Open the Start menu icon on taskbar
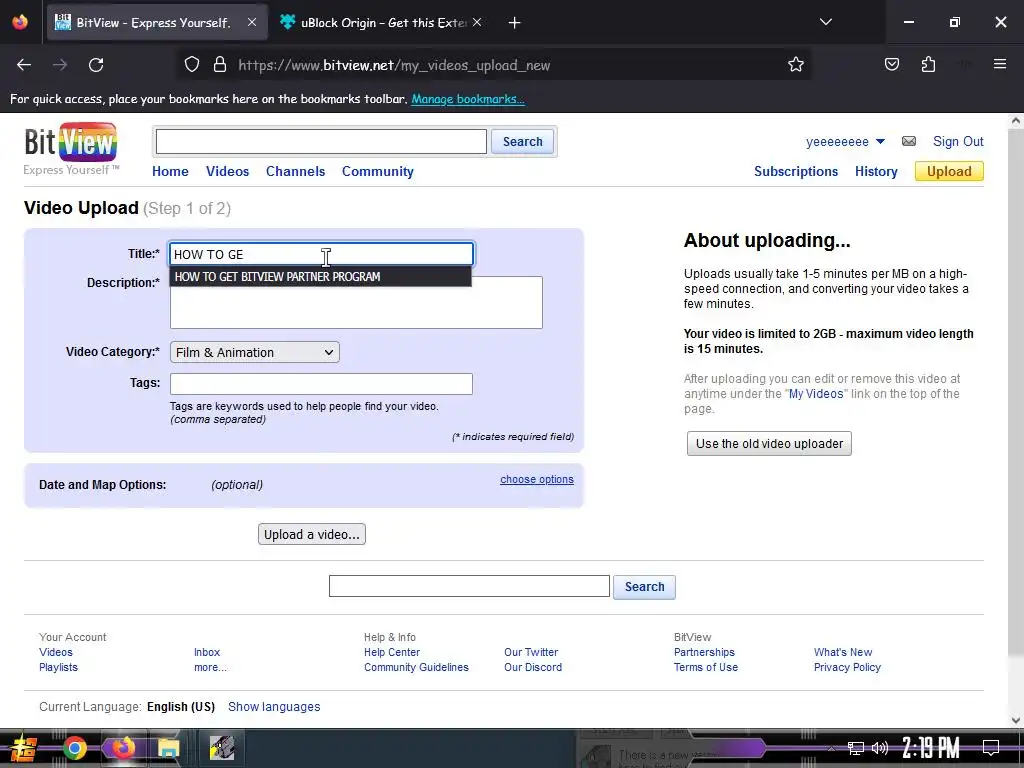This screenshot has height=768, width=1024. pos(24,748)
